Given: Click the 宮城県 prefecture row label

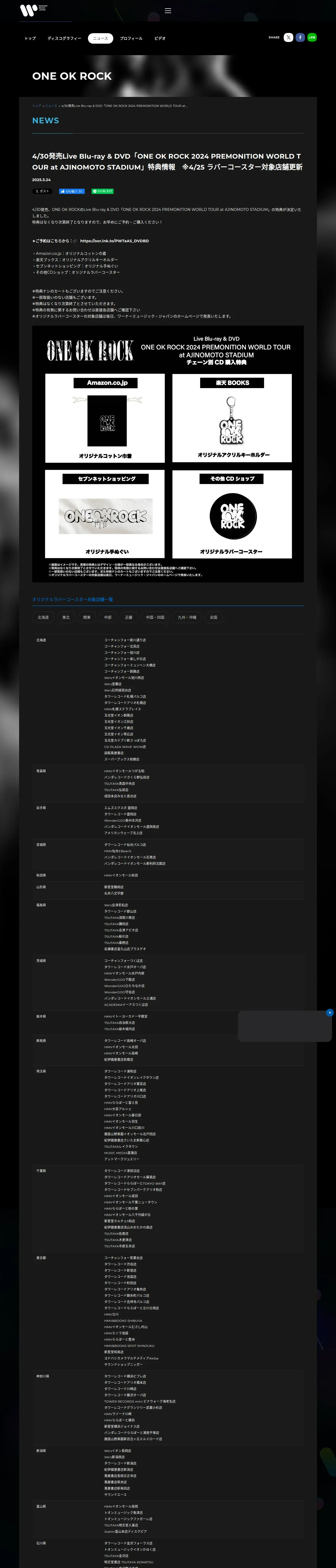Looking at the screenshot, I should click(41, 845).
